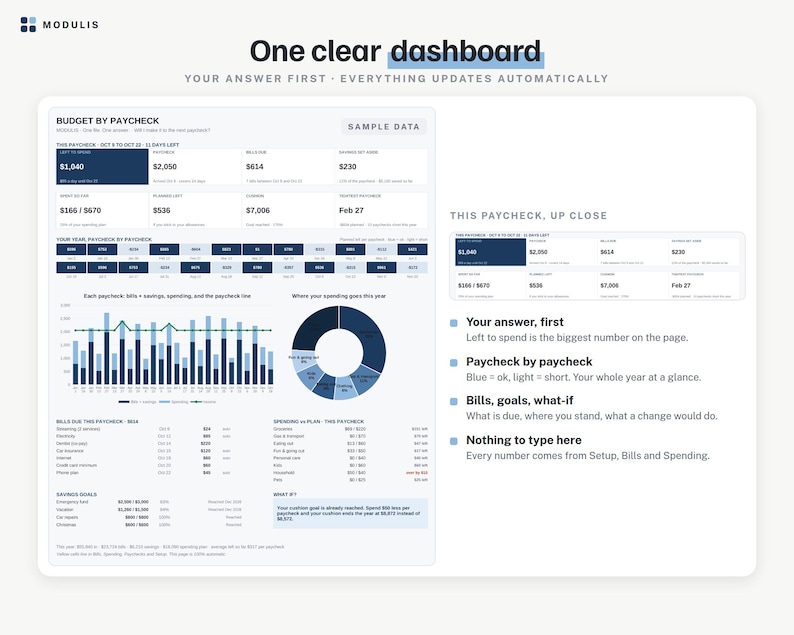Click the 'Personal care' spending row

pos(350,458)
